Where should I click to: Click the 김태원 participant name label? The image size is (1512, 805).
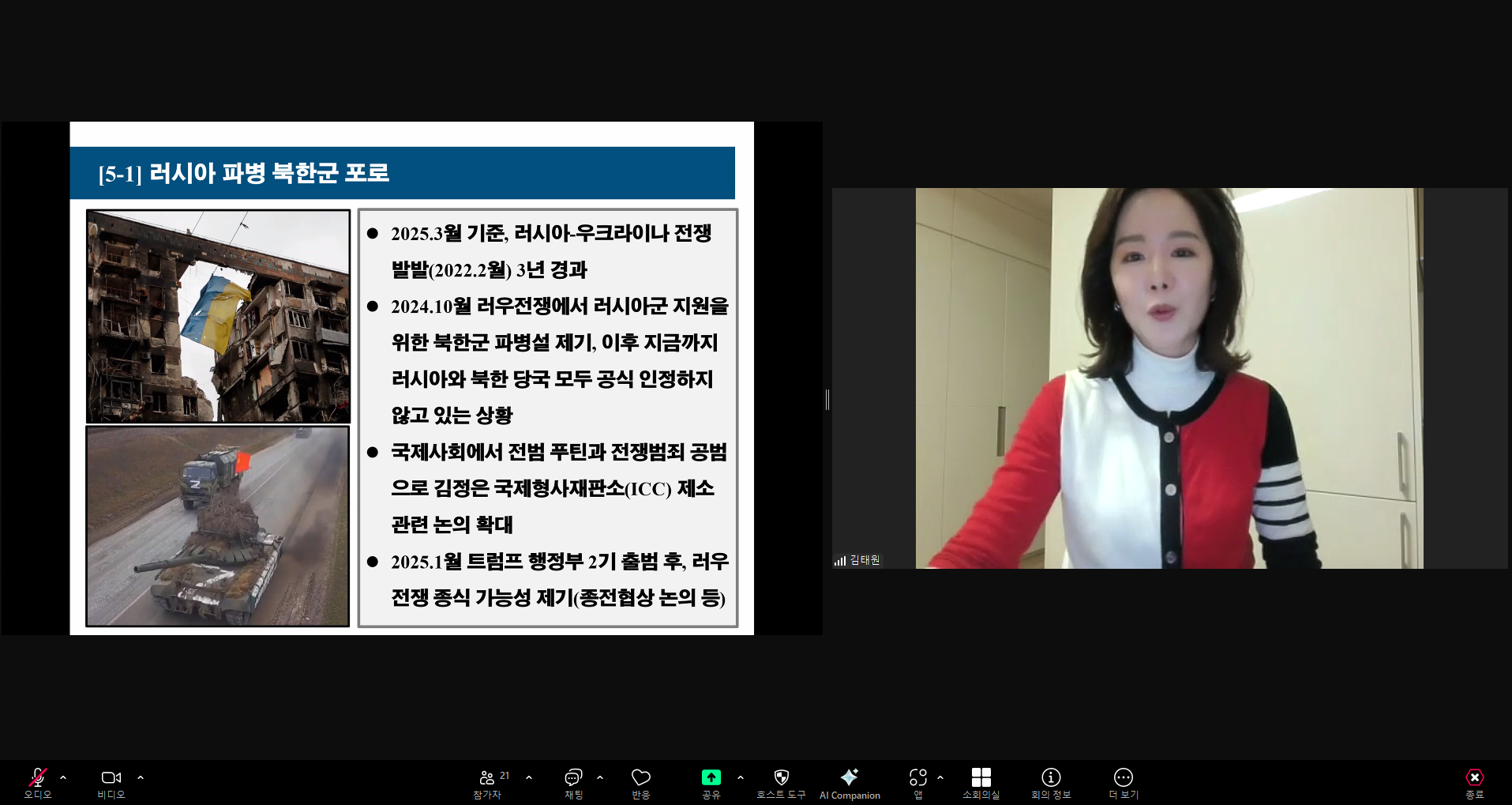point(865,560)
